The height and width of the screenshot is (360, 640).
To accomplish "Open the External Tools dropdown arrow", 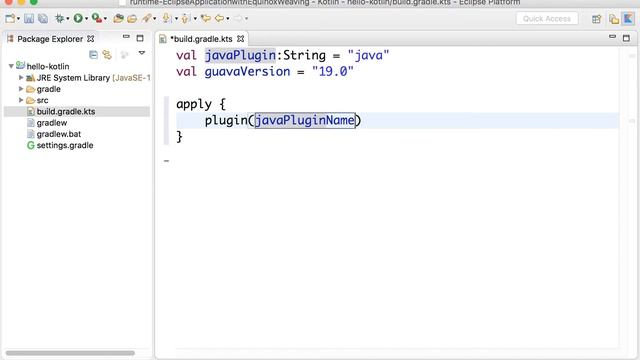I will pos(105,19).
